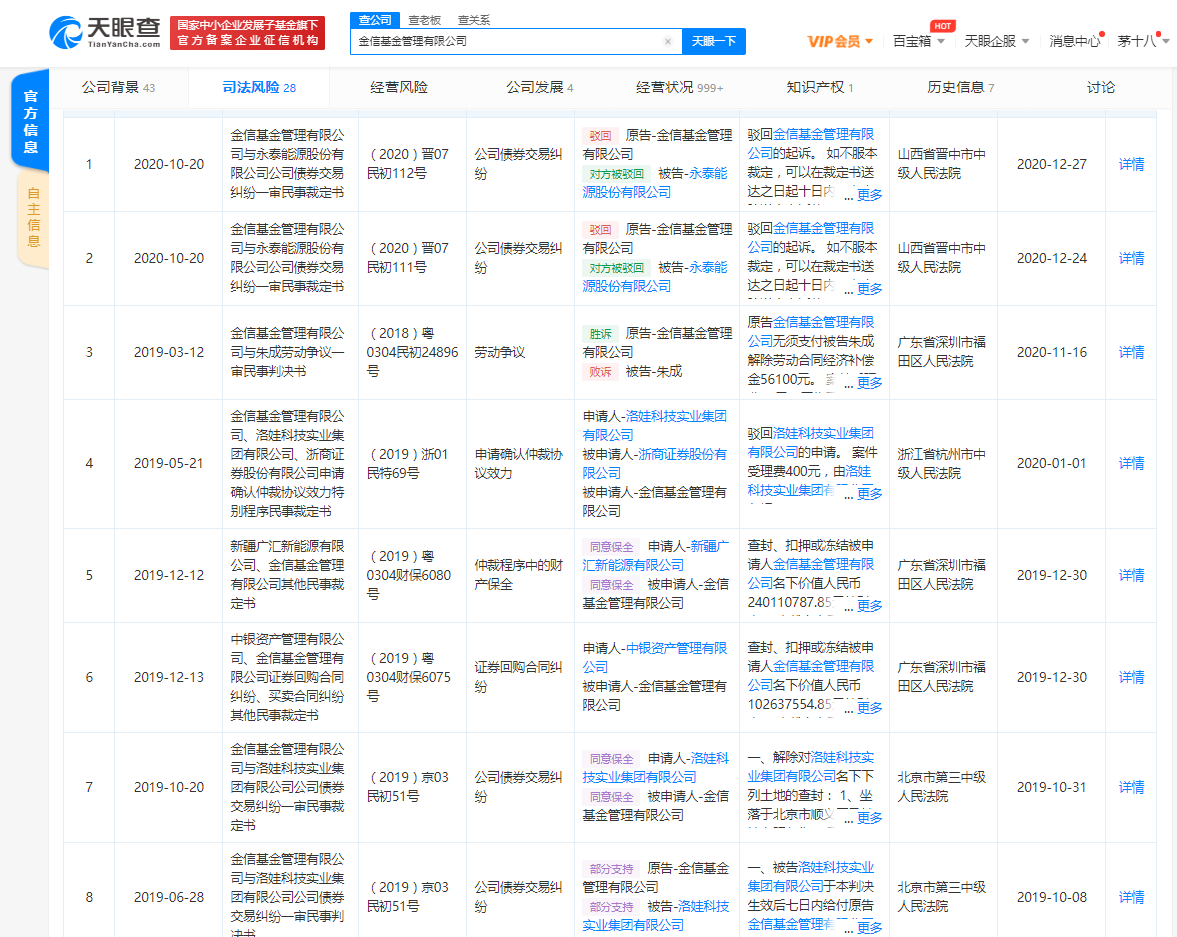Open 中银资产管理有限公司 applicant link
Screen dimensions: 1177x937
[x=655, y=658]
